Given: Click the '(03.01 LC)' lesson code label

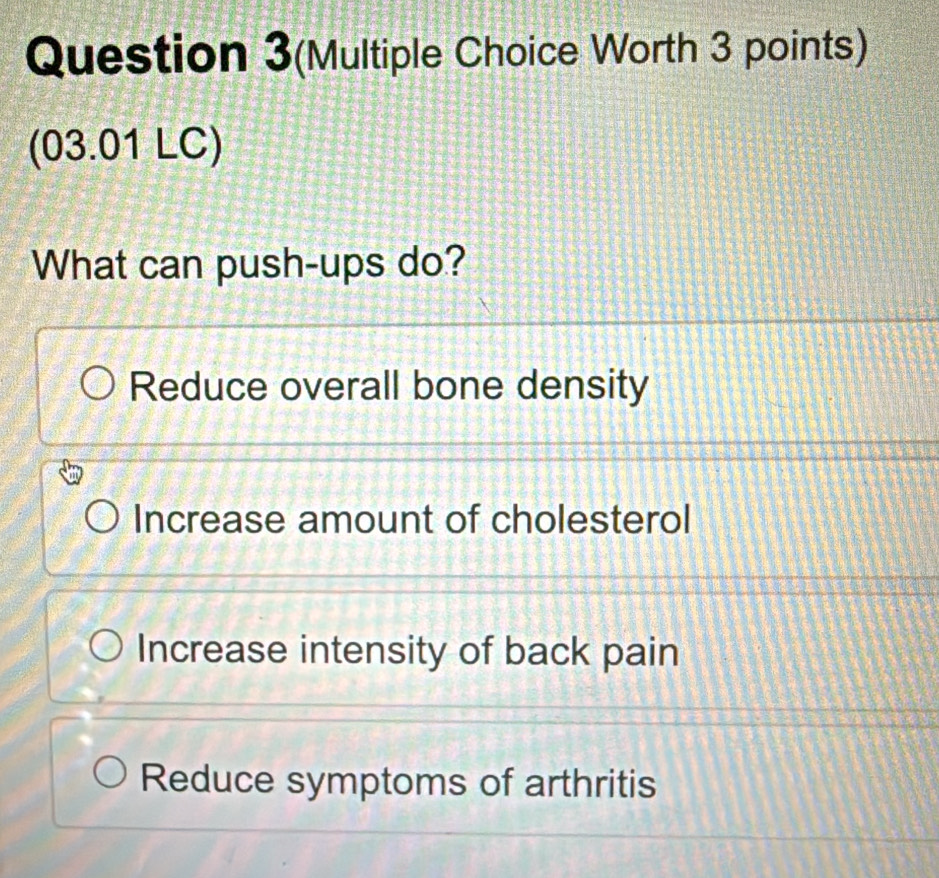Looking at the screenshot, I should pos(126,144).
